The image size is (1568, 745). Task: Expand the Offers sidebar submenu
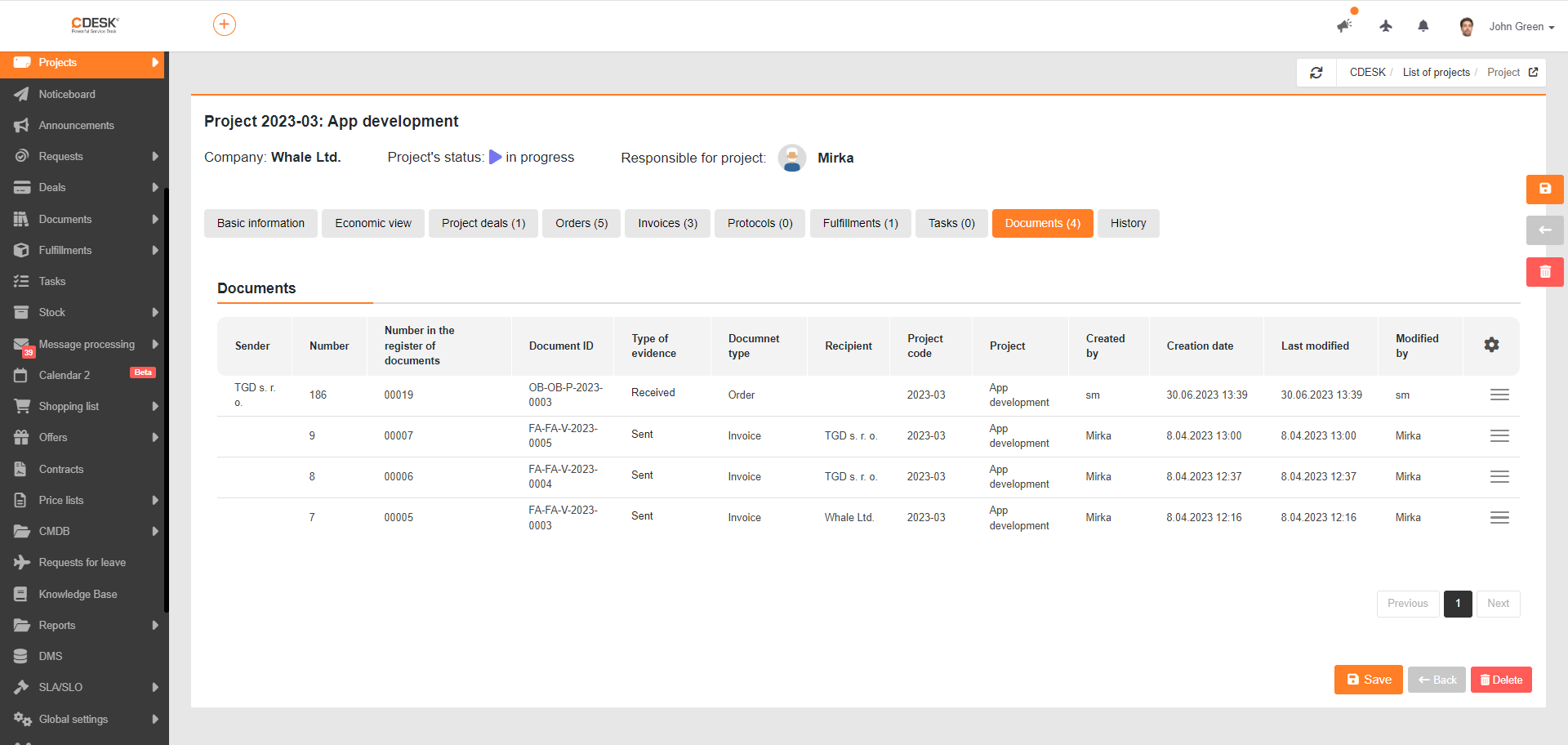pos(154,437)
